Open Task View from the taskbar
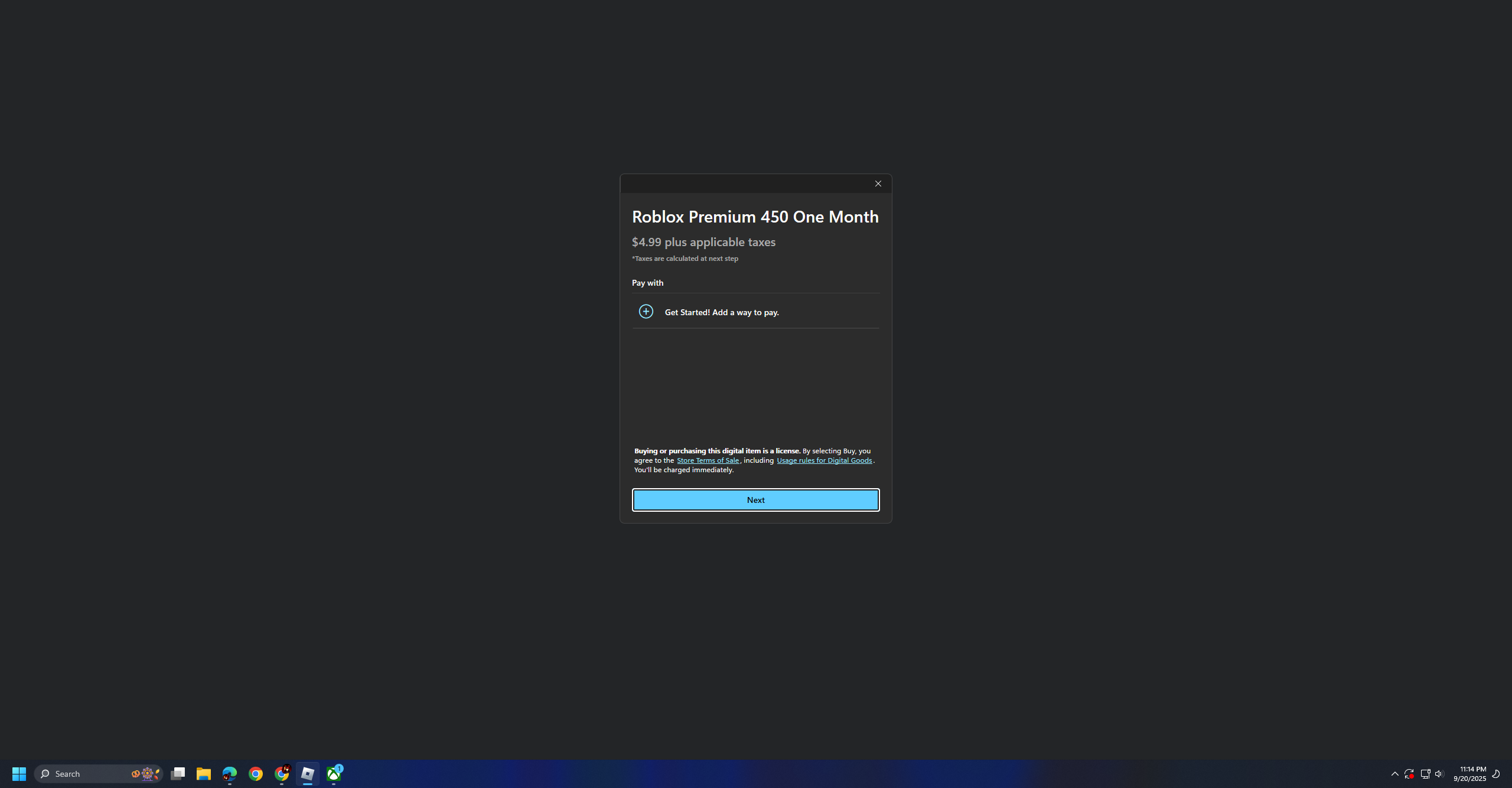Viewport: 1512px width, 788px height. [178, 773]
